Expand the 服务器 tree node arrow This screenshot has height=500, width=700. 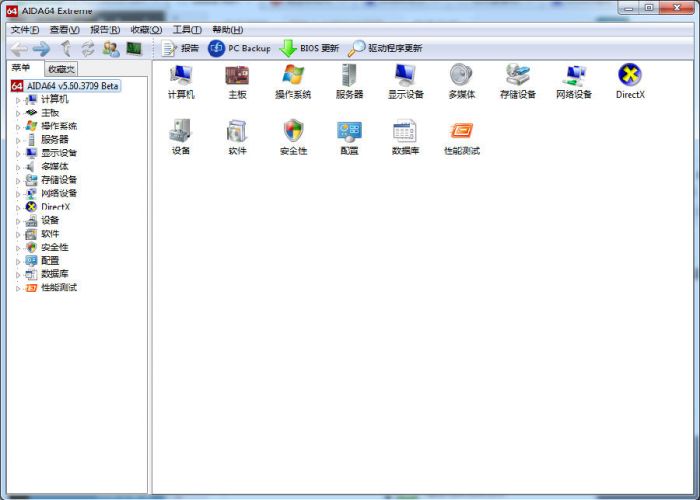[18, 140]
